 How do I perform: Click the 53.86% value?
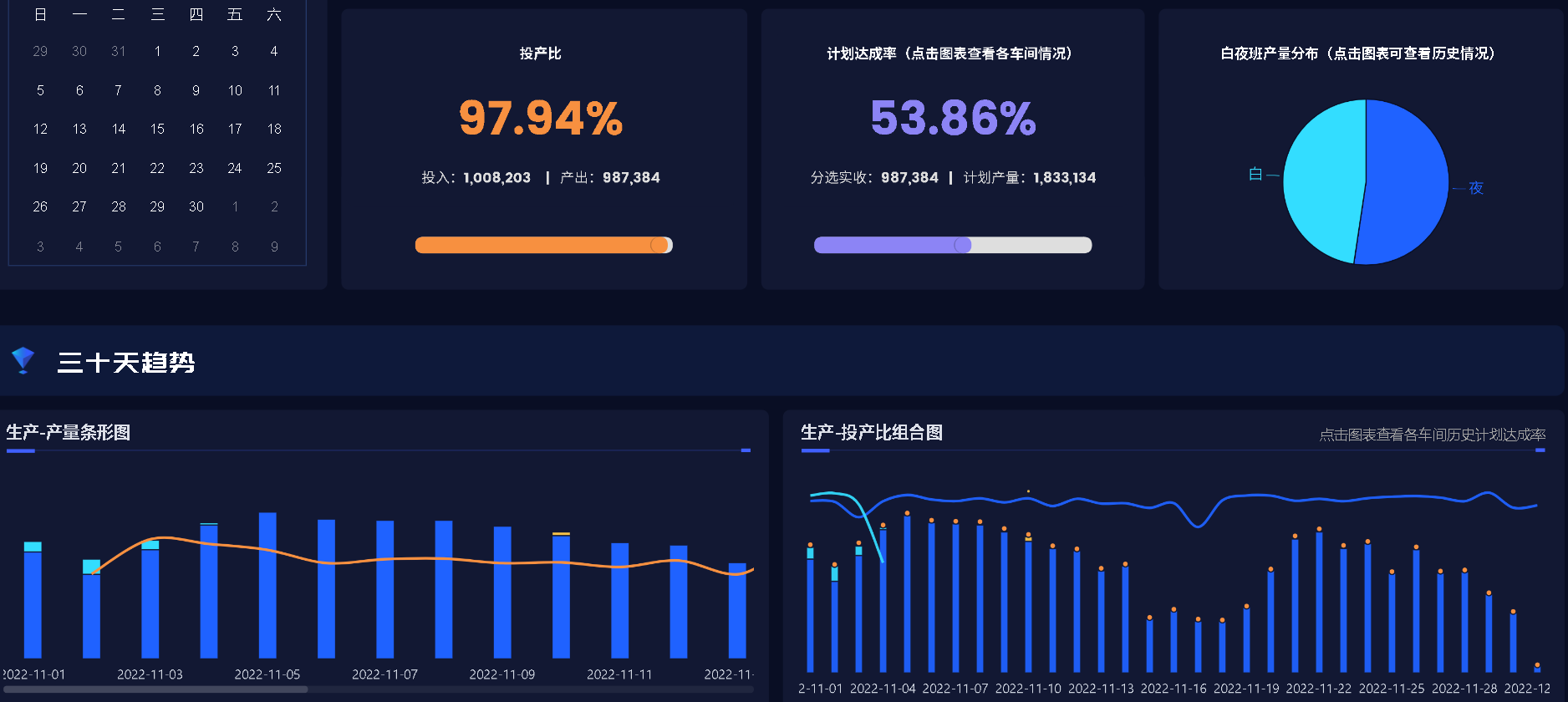click(953, 118)
